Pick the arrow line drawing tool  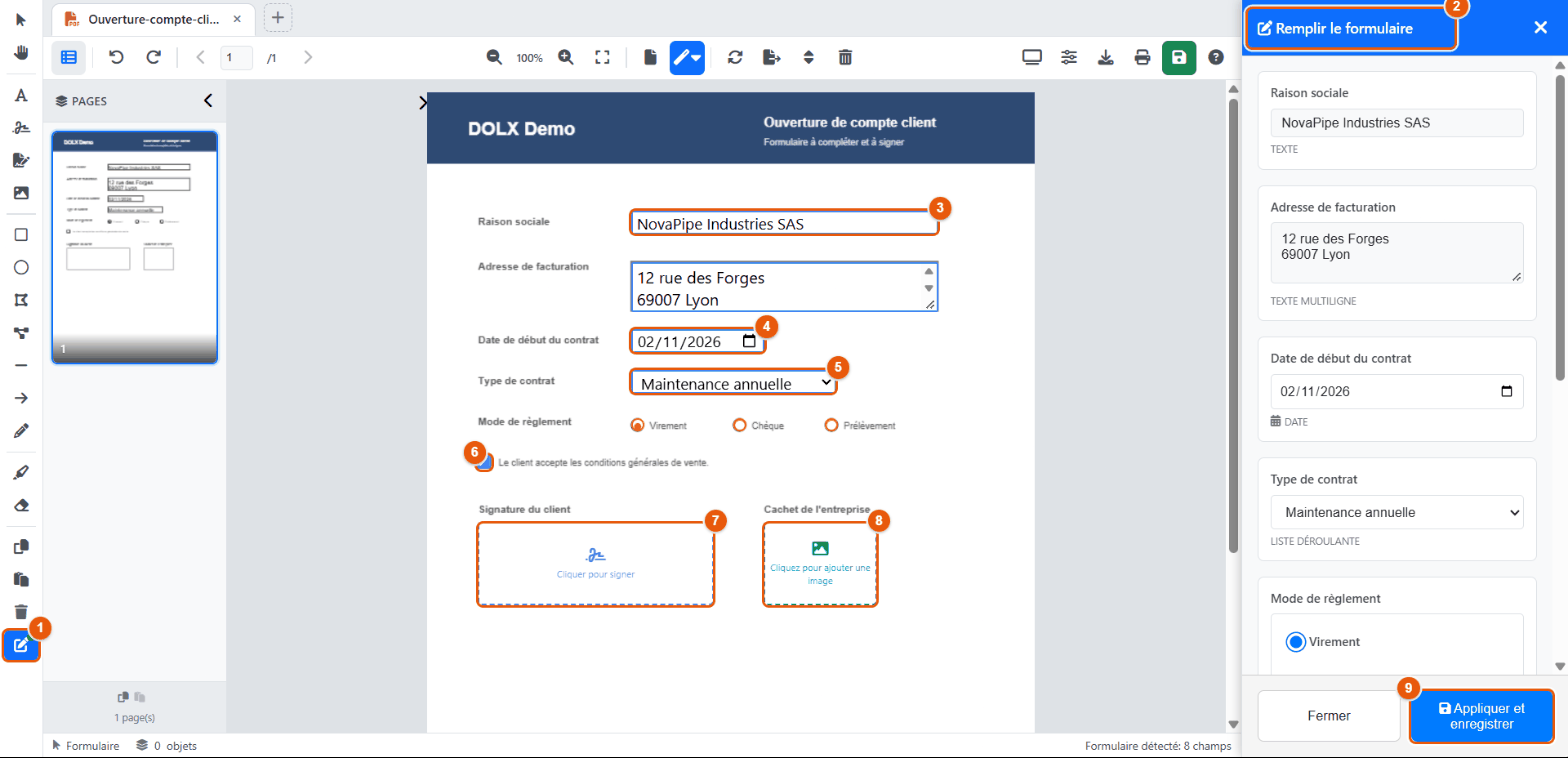(x=21, y=398)
